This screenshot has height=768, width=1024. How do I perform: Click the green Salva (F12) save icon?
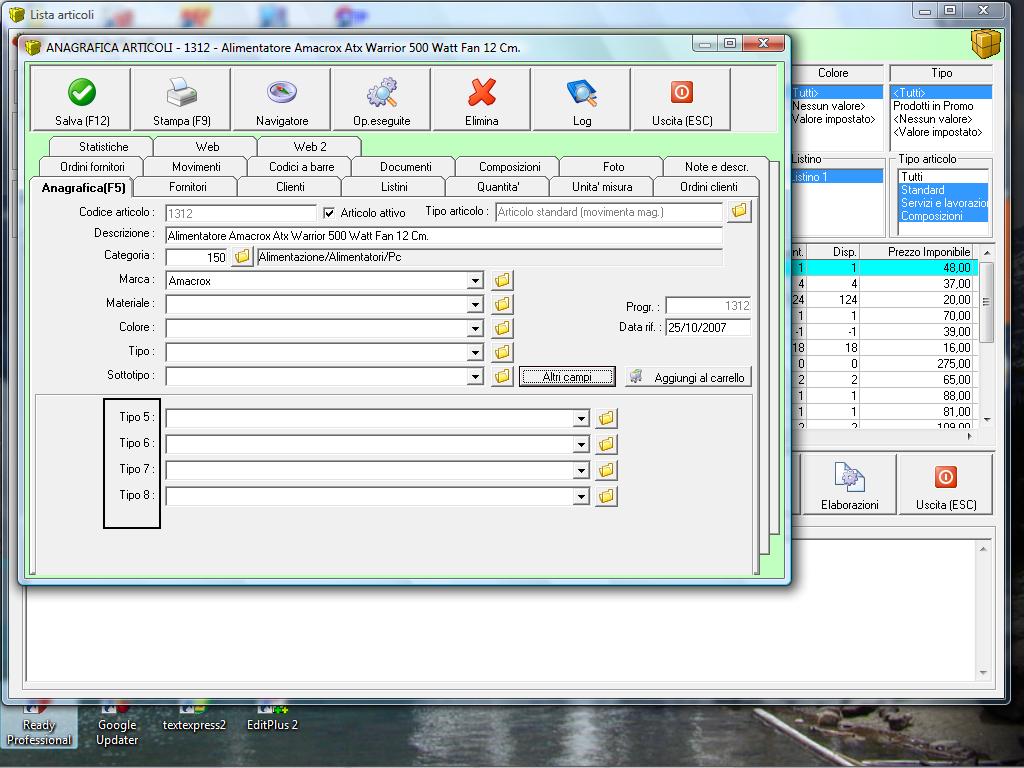click(82, 94)
